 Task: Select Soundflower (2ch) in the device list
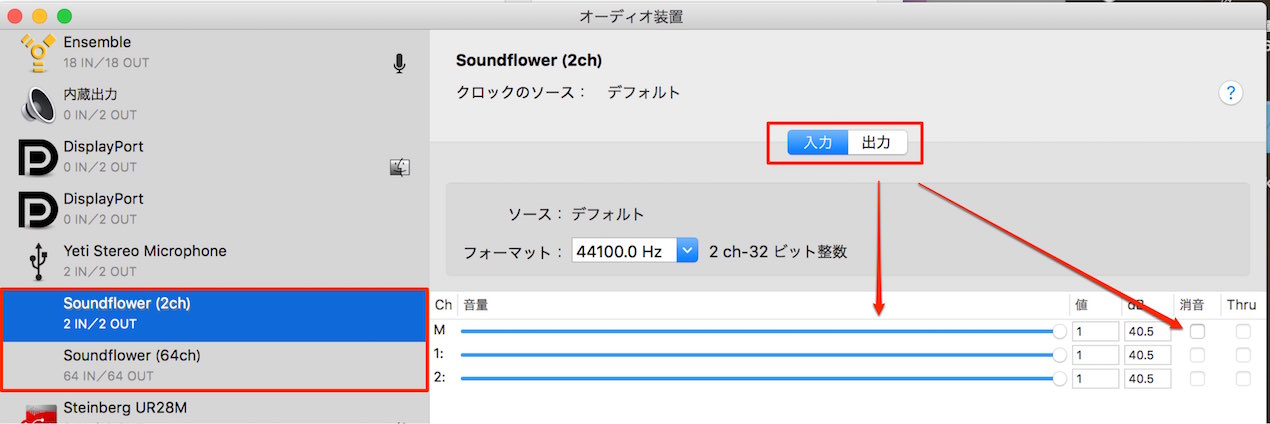click(214, 314)
